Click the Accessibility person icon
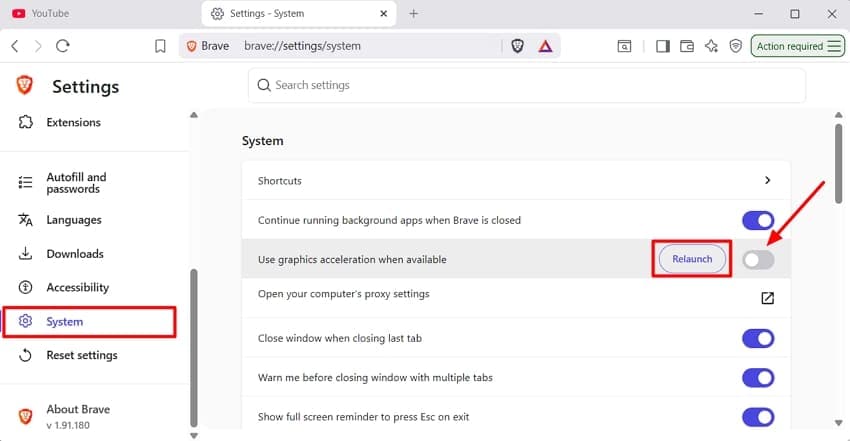 click(x=25, y=287)
